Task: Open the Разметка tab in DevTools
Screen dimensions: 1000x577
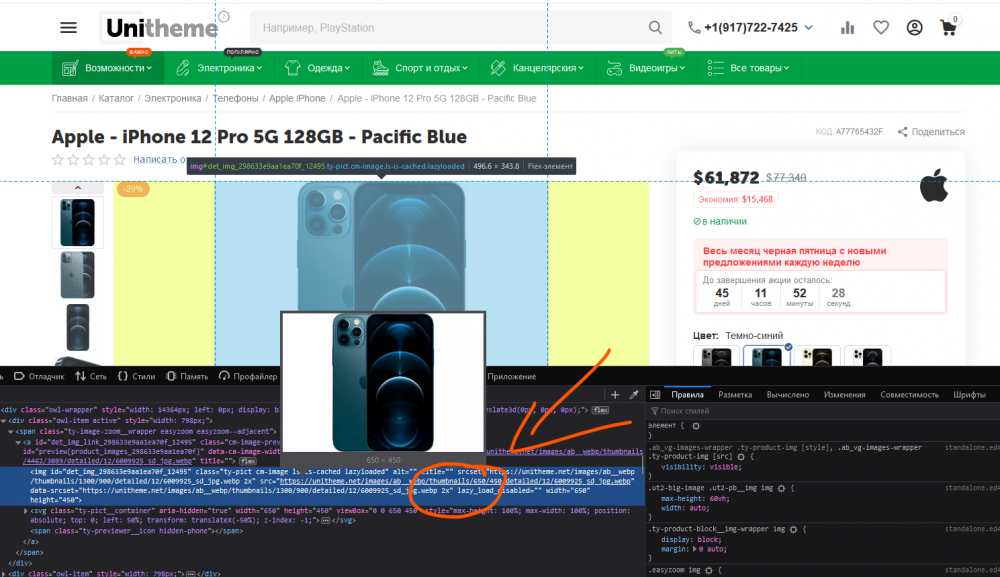Action: [734, 395]
